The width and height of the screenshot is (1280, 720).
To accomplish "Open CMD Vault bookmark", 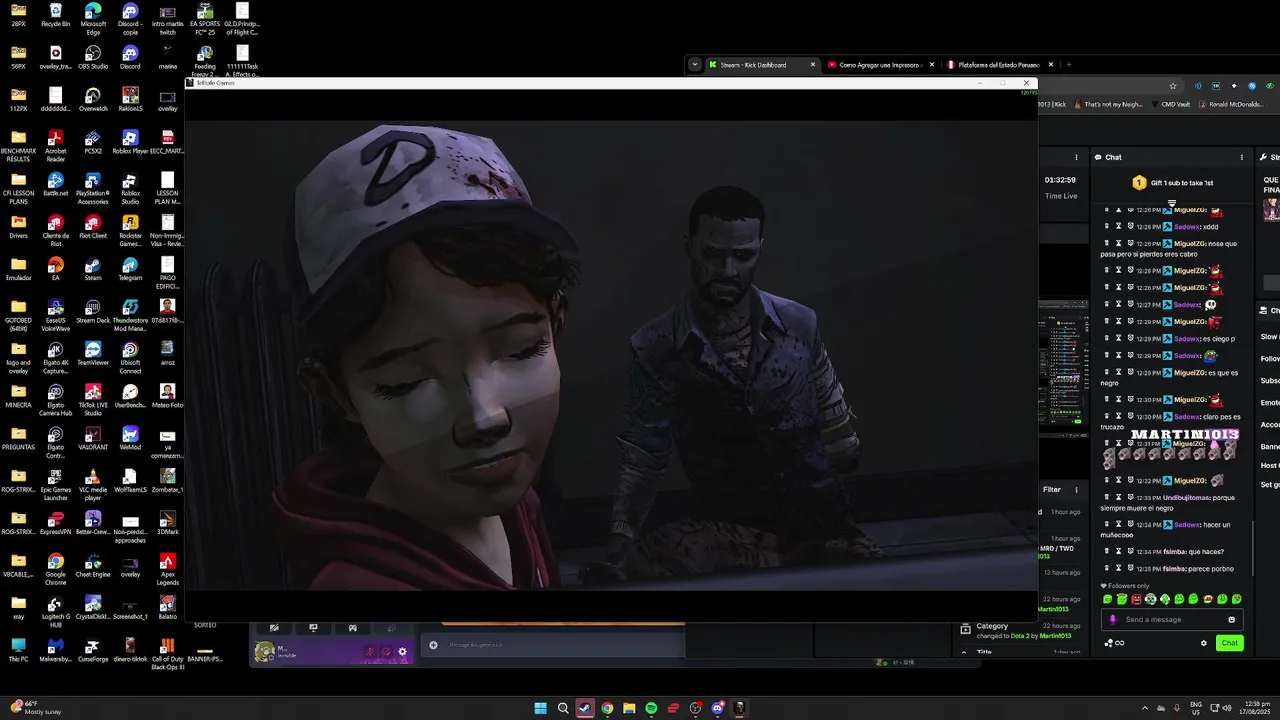I will pyautogui.click(x=1169, y=104).
